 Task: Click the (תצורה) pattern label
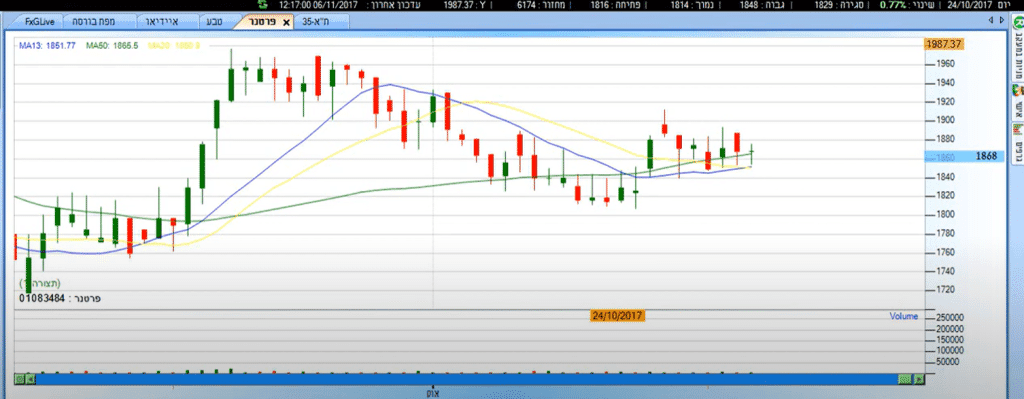tap(40, 283)
